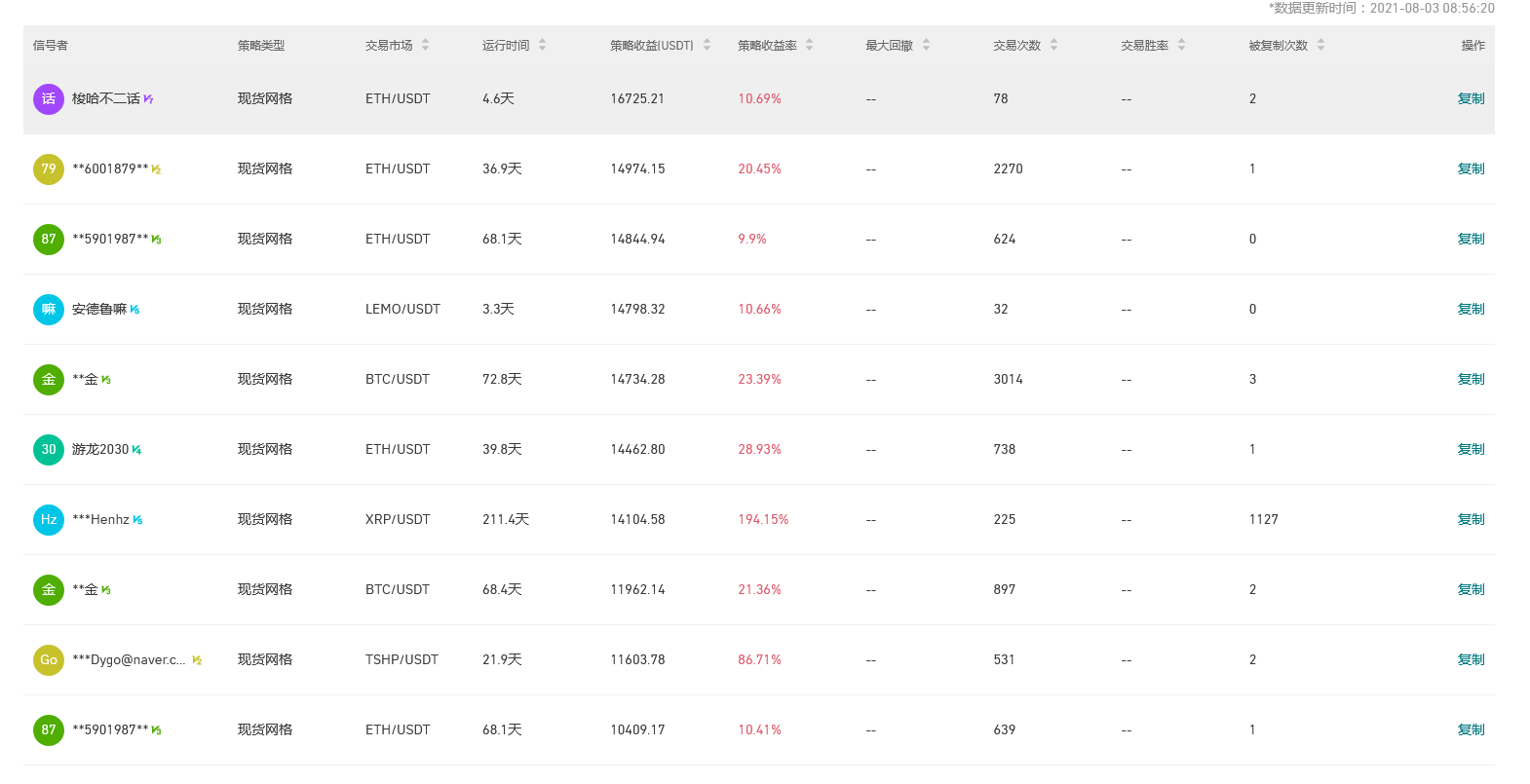1530x784 pixels.
Task: Click the 操作 column header
Action: coord(1473,46)
